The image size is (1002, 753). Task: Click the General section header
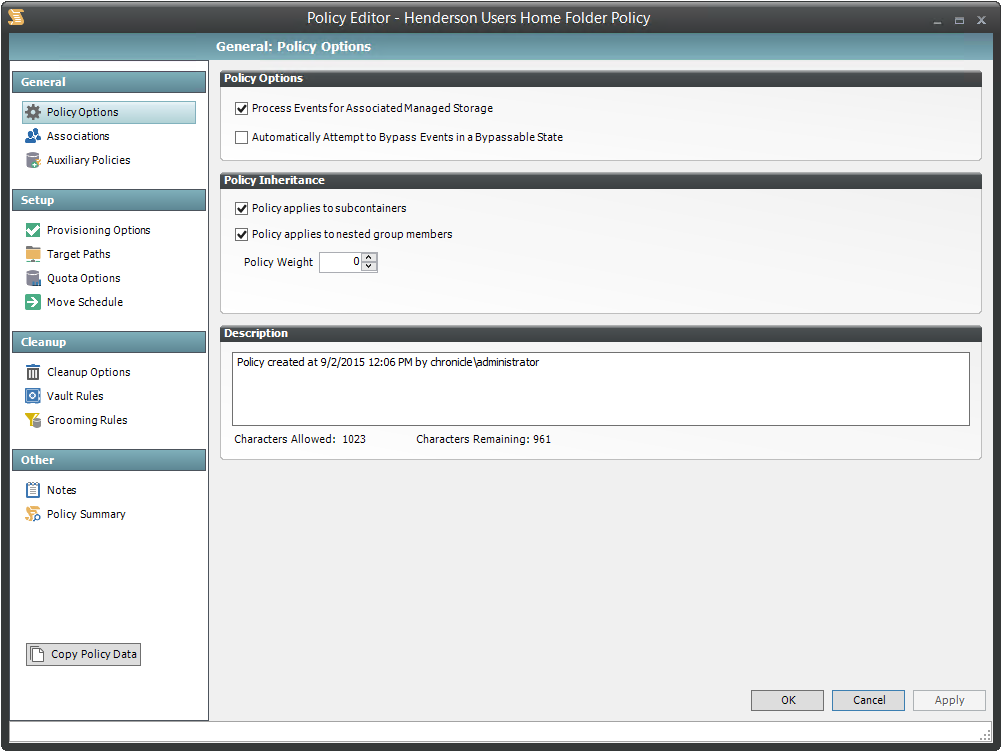[109, 82]
